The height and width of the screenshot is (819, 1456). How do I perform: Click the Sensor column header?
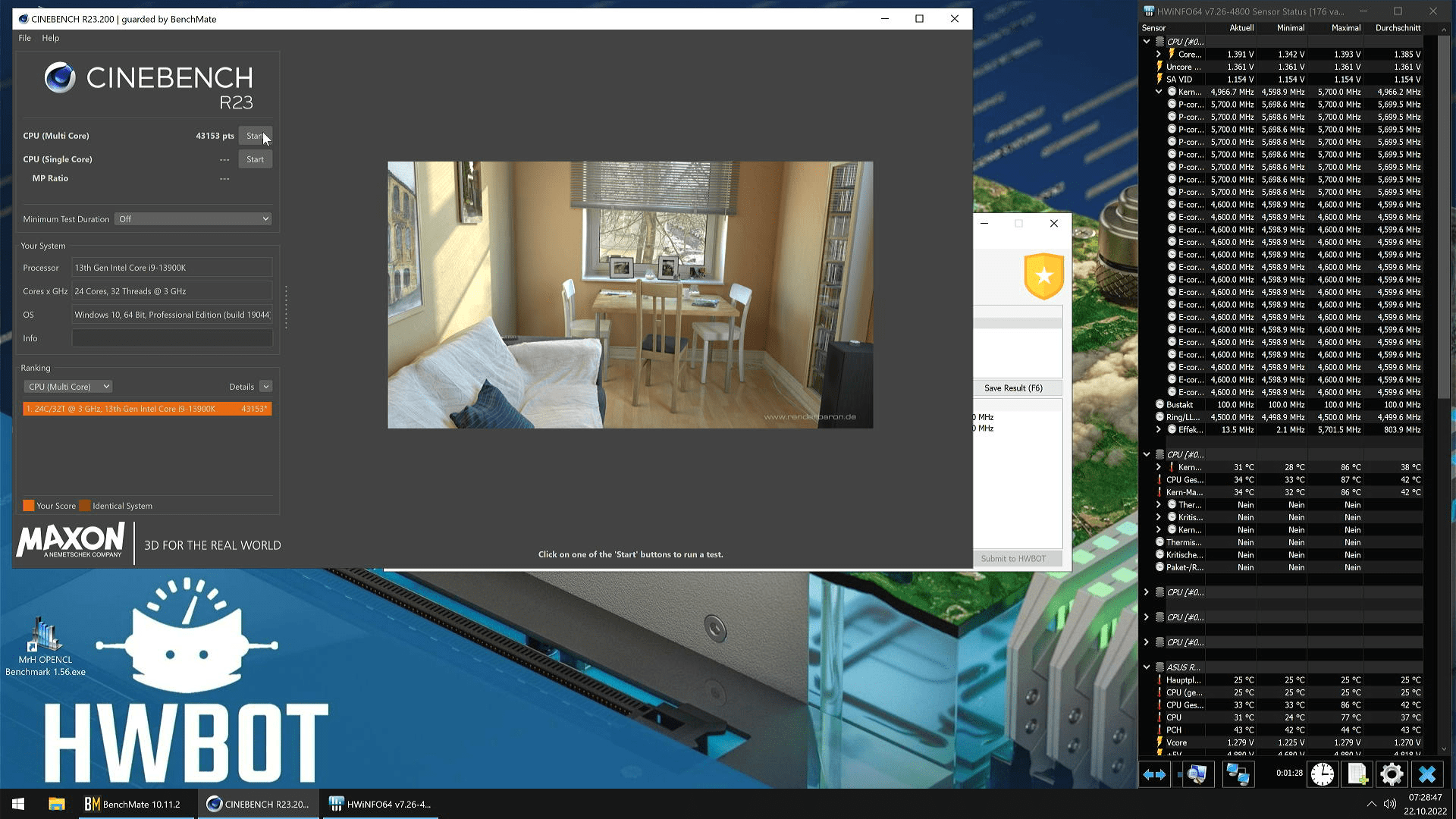(x=1170, y=28)
